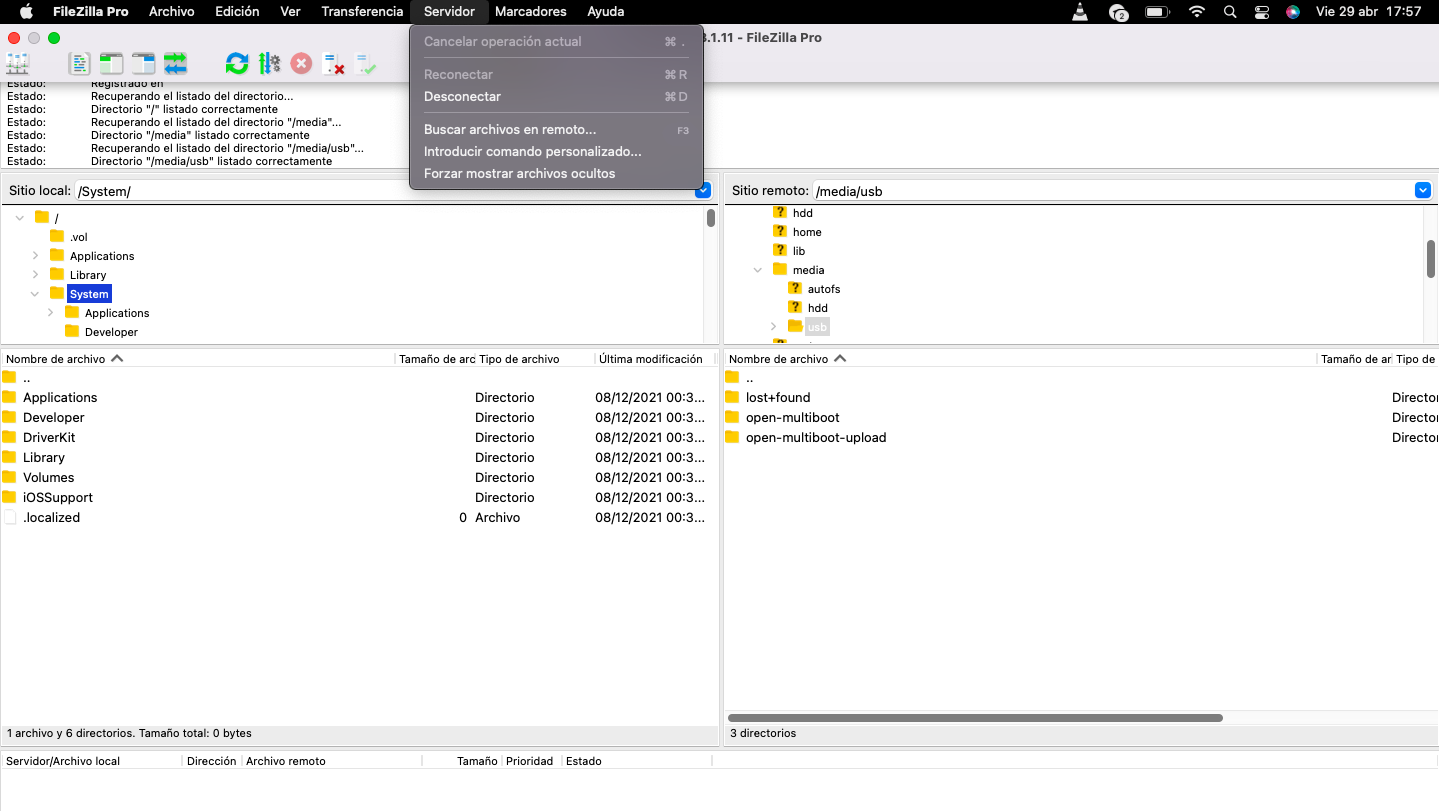Screen dimensions: 1439x811
Task: Refresh file listings with green-blue arrows icon
Action: coord(237,64)
